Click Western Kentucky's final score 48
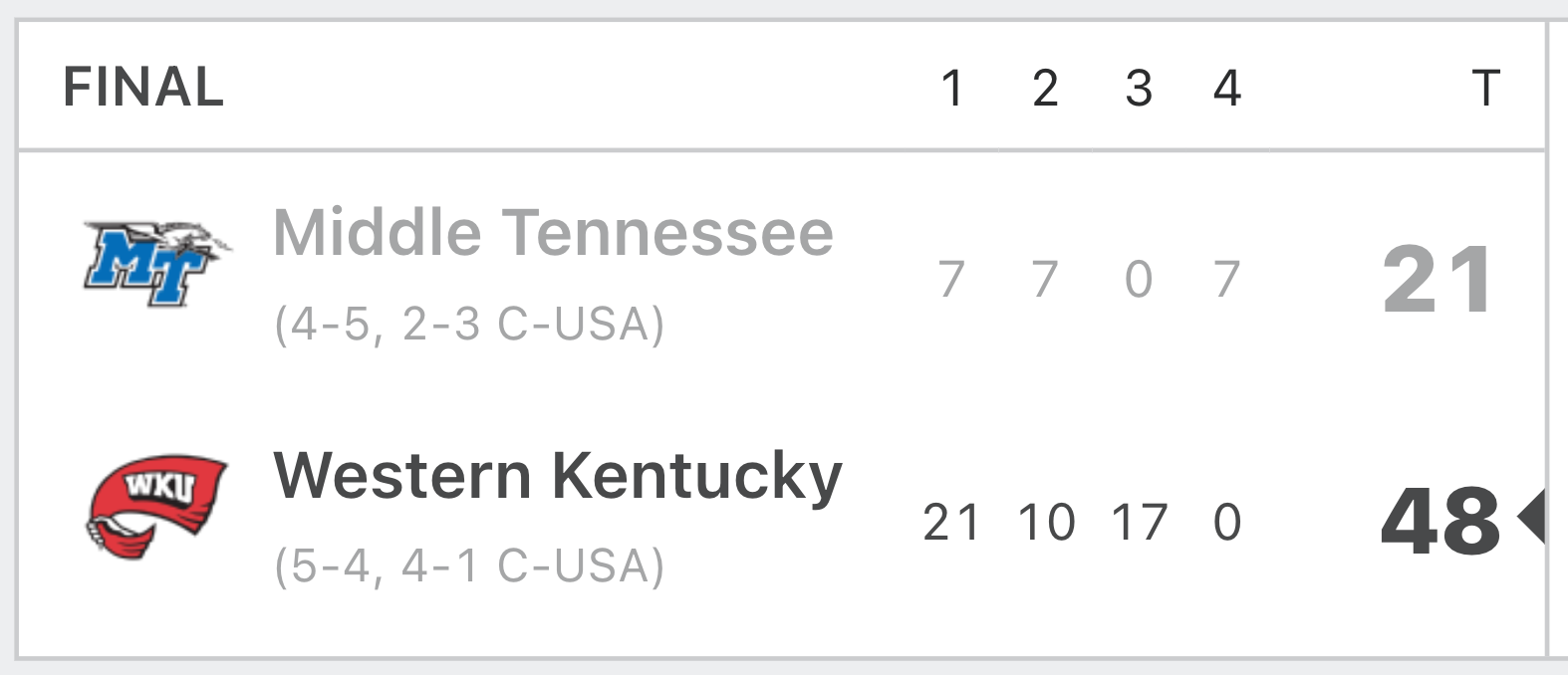The height and width of the screenshot is (675, 1568). [x=1440, y=521]
